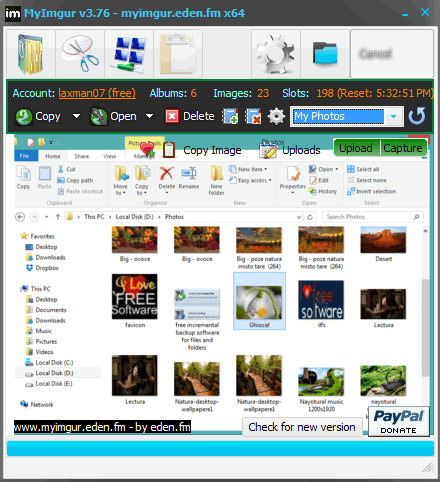Open settings via large gear icon
The width and height of the screenshot is (440, 482).
(x=276, y=54)
